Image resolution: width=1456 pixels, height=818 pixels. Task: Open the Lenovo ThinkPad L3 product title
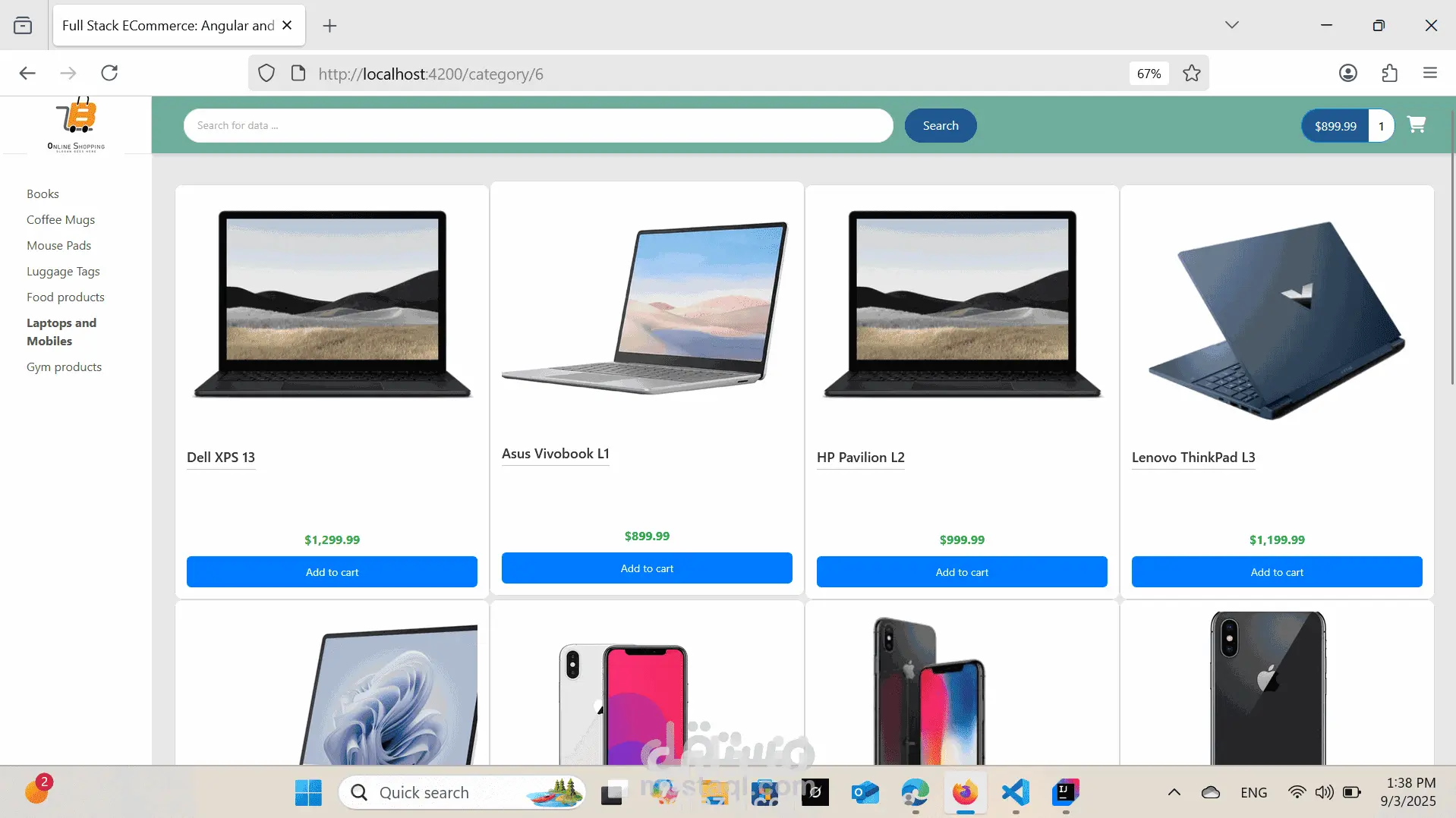(x=1193, y=458)
